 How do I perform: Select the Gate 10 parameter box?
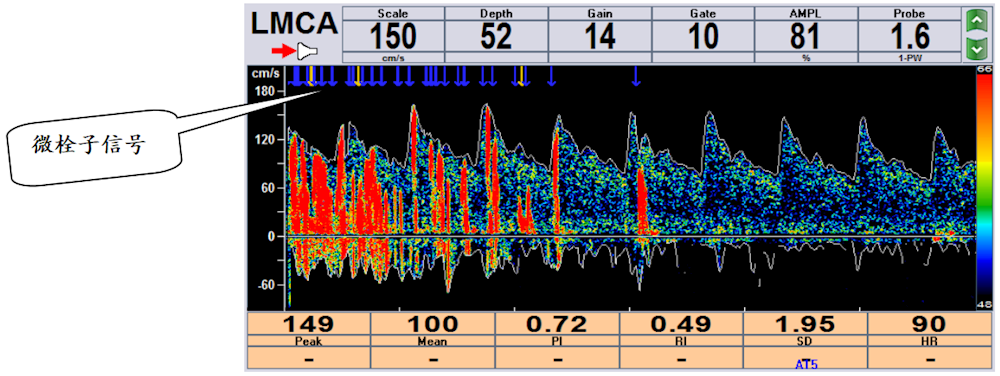click(x=702, y=34)
